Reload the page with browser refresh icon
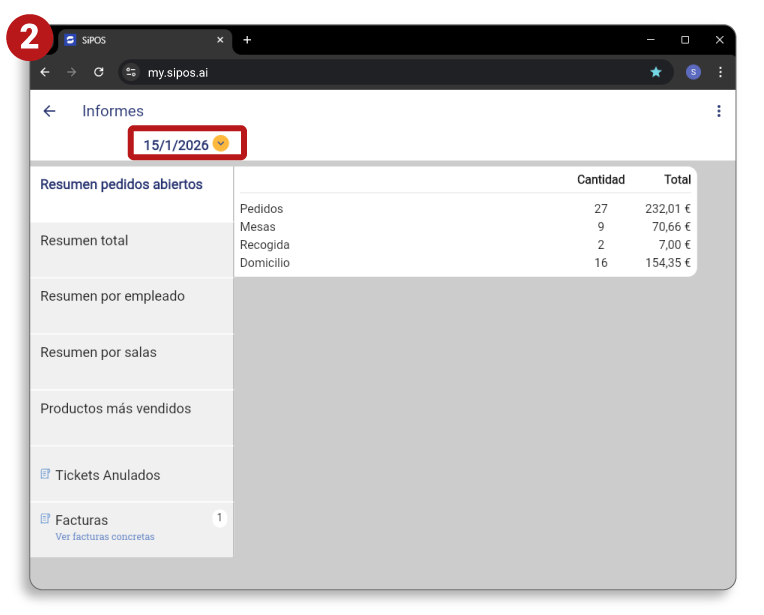The height and width of the screenshot is (615, 764). pyautogui.click(x=99, y=72)
